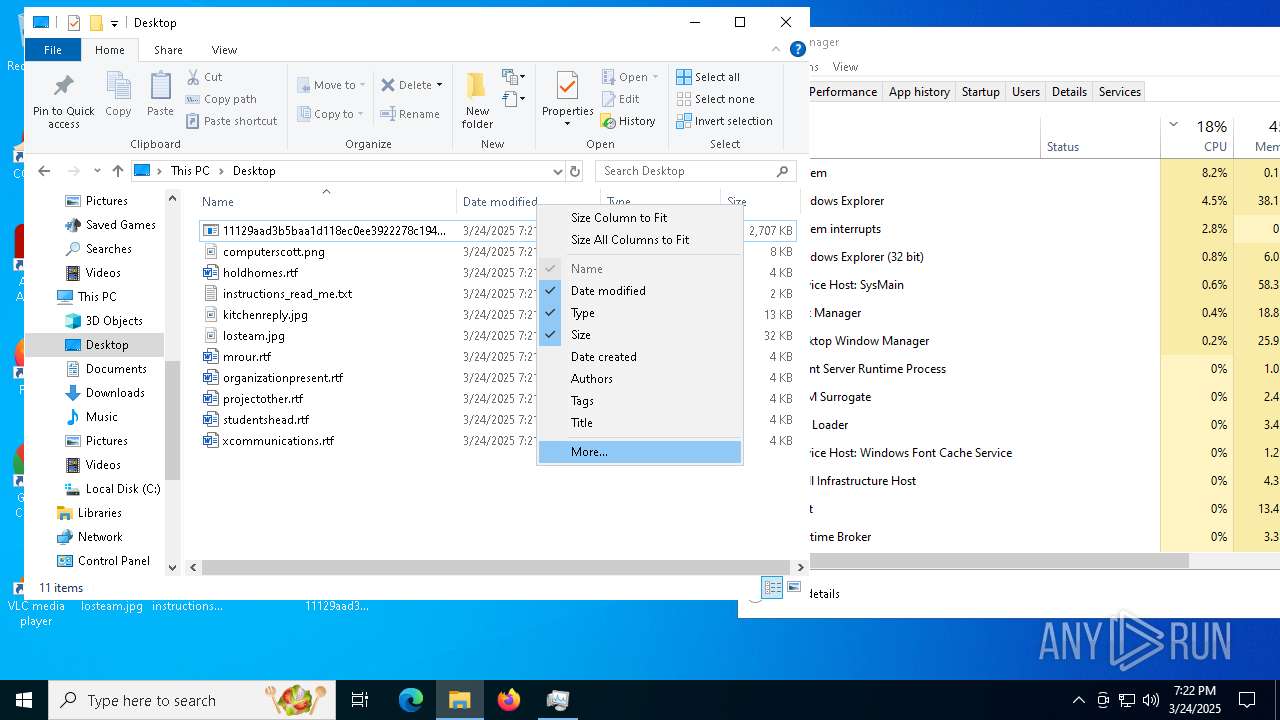The width and height of the screenshot is (1280, 720).
Task: Expand the Delete dropdown arrow
Action: pos(439,85)
